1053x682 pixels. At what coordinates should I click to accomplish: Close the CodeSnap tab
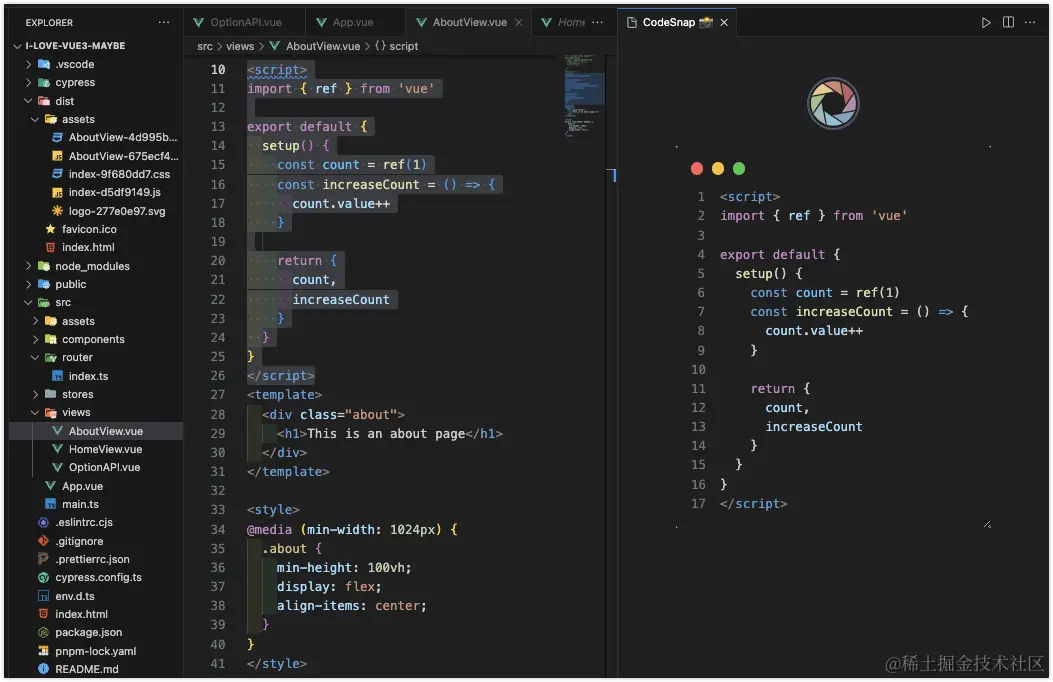tap(724, 22)
